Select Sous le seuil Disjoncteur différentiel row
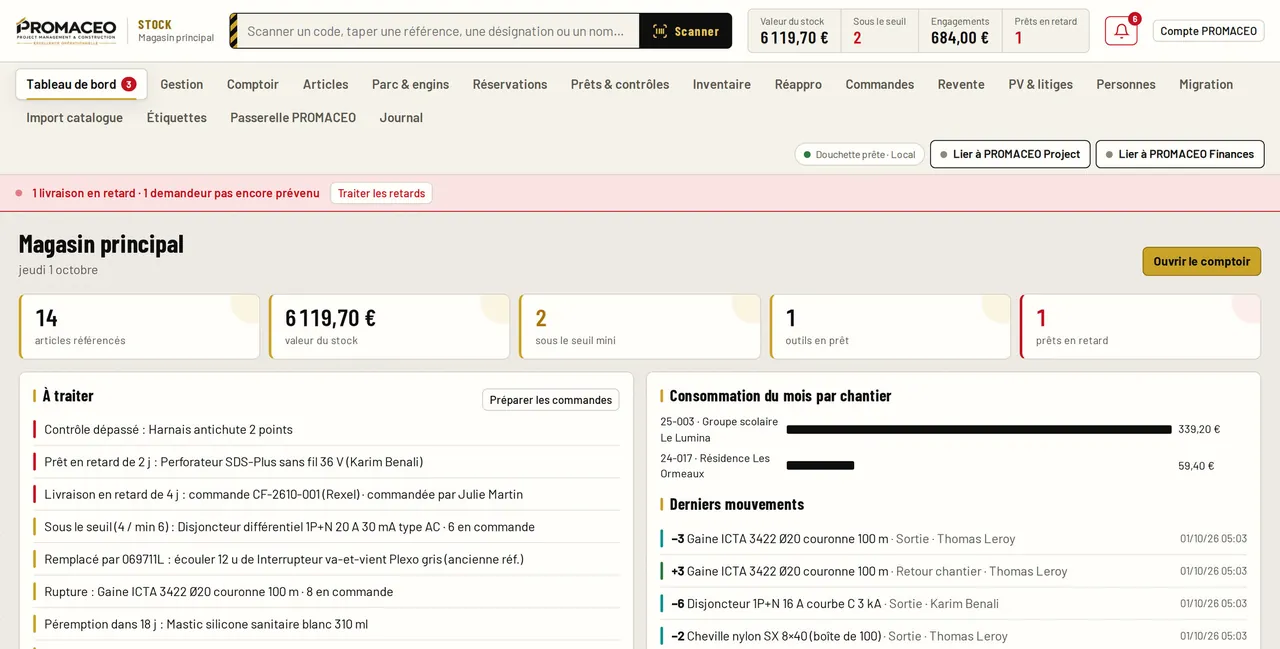This screenshot has height=649, width=1280. pyautogui.click(x=326, y=526)
